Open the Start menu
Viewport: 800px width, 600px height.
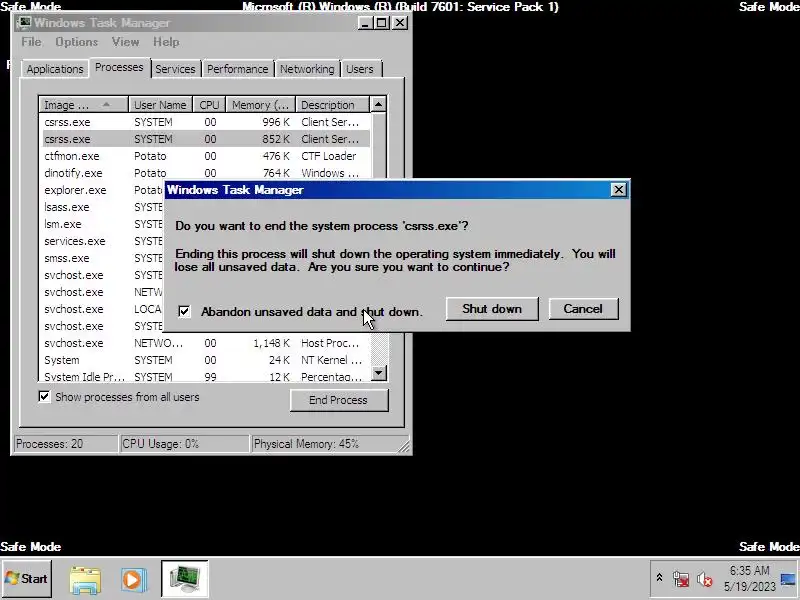(27, 579)
